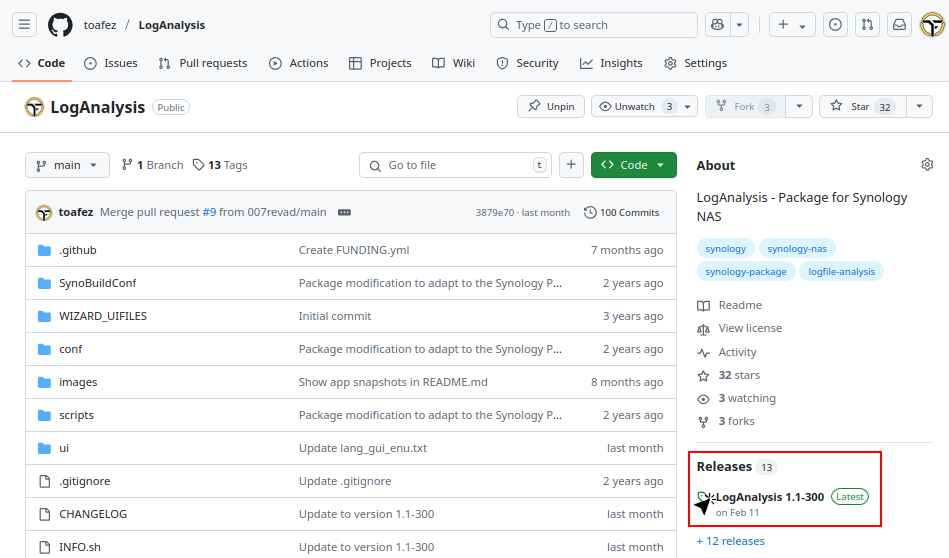
Task: Expand the main branch selector
Action: [x=67, y=165]
